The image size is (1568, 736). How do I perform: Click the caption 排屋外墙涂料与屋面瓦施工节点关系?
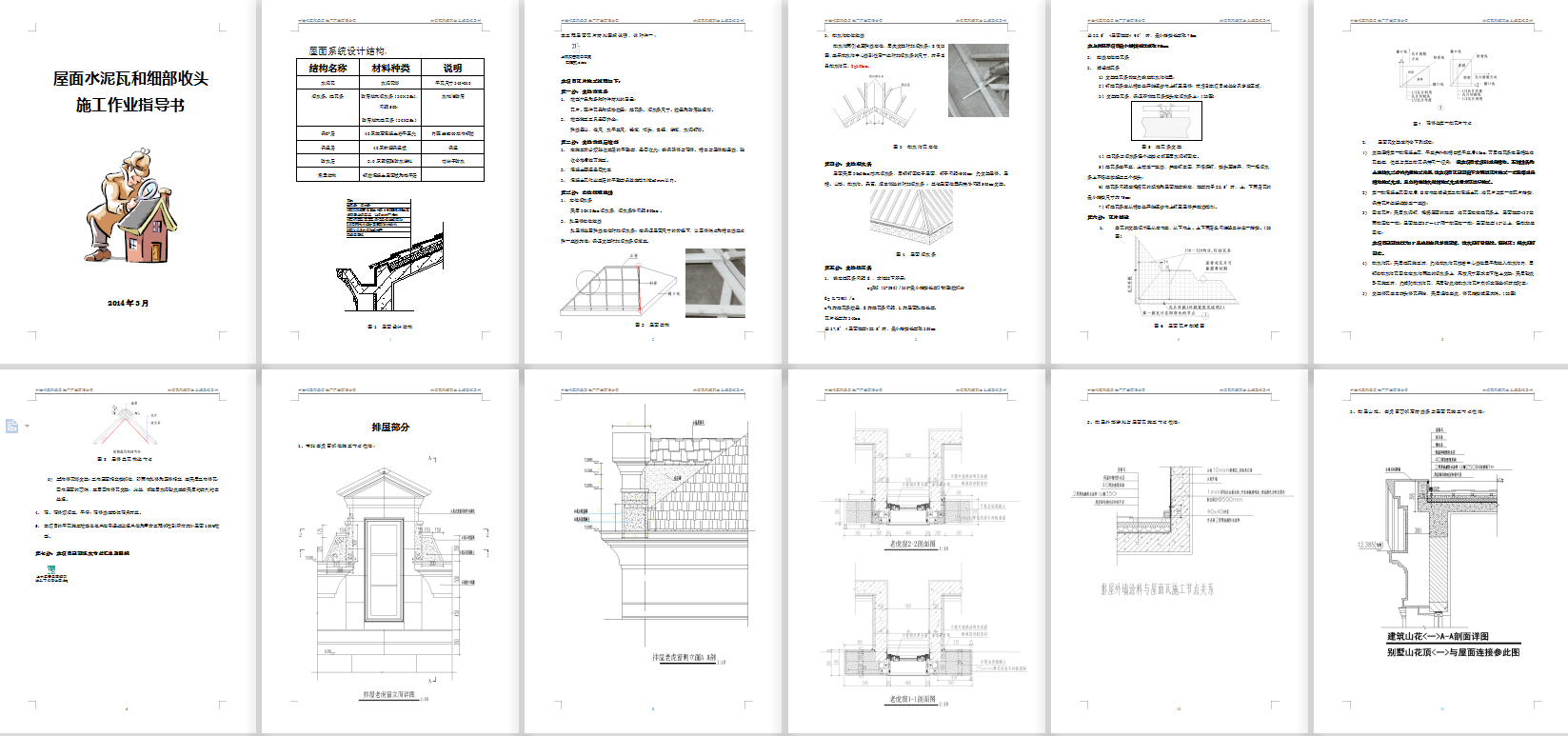click(x=1157, y=589)
